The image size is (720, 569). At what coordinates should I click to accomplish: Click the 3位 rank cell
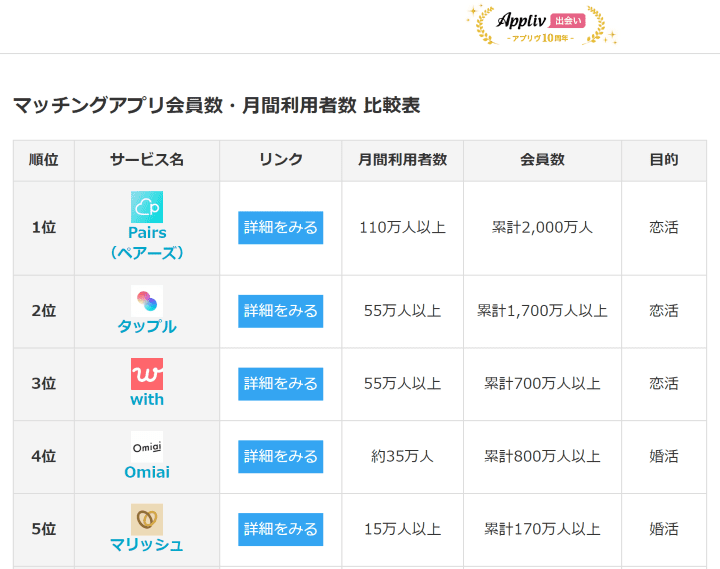click(44, 384)
